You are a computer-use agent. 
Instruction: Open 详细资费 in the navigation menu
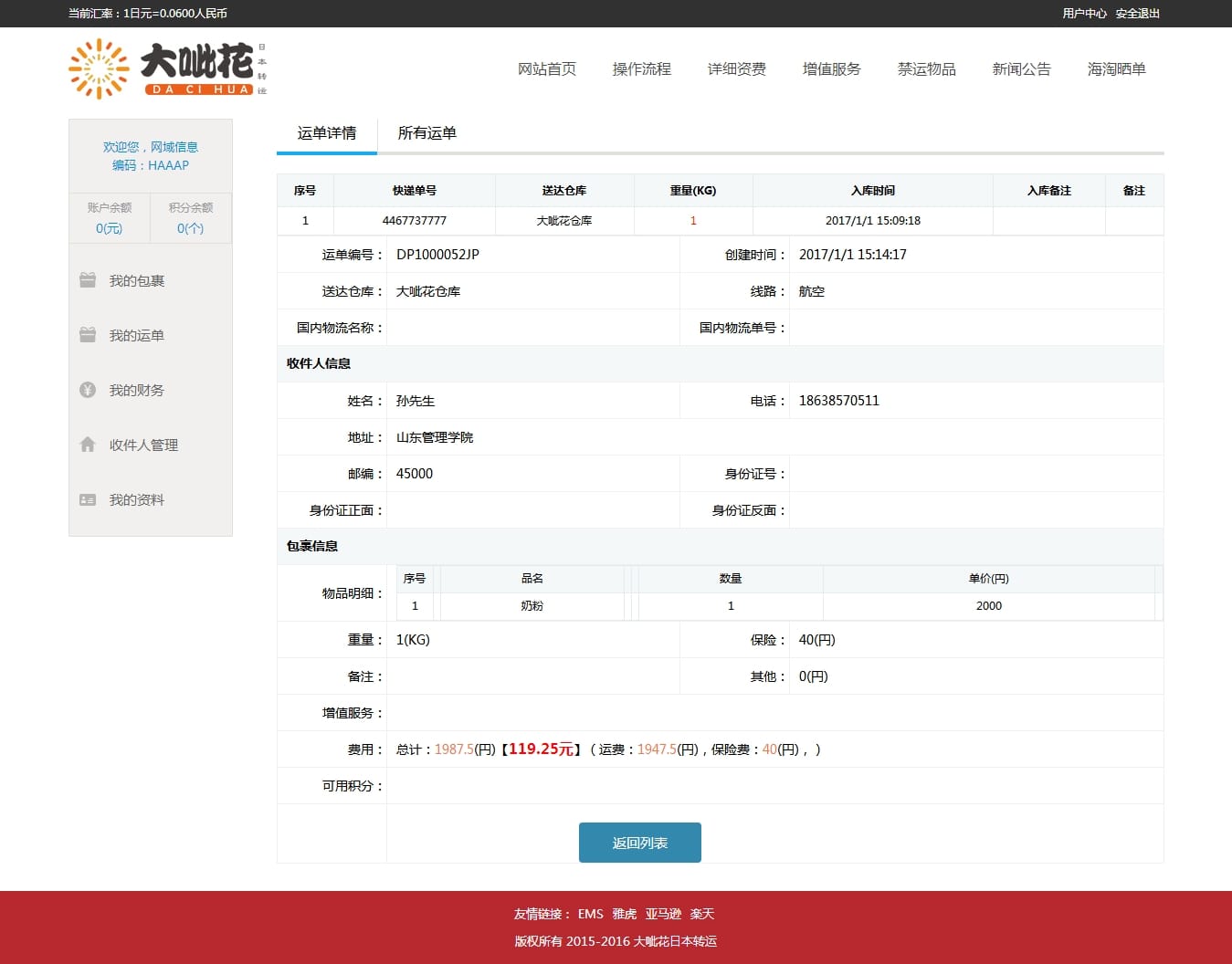[x=737, y=69]
